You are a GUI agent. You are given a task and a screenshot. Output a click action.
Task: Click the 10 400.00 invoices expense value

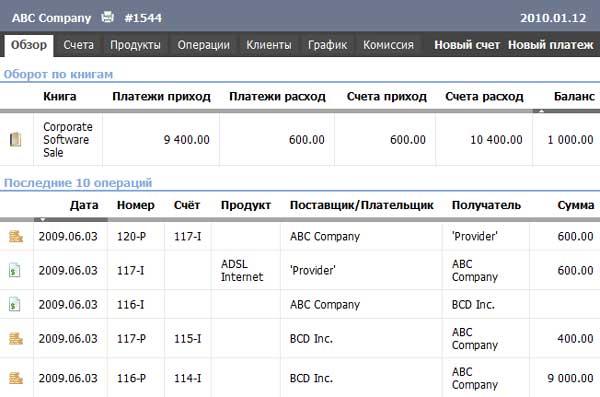pos(496,140)
